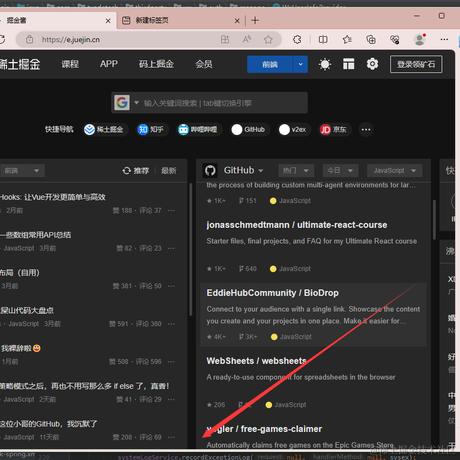Open free-games-claimer repository
This screenshot has height=460, width=460.
pos(264,429)
